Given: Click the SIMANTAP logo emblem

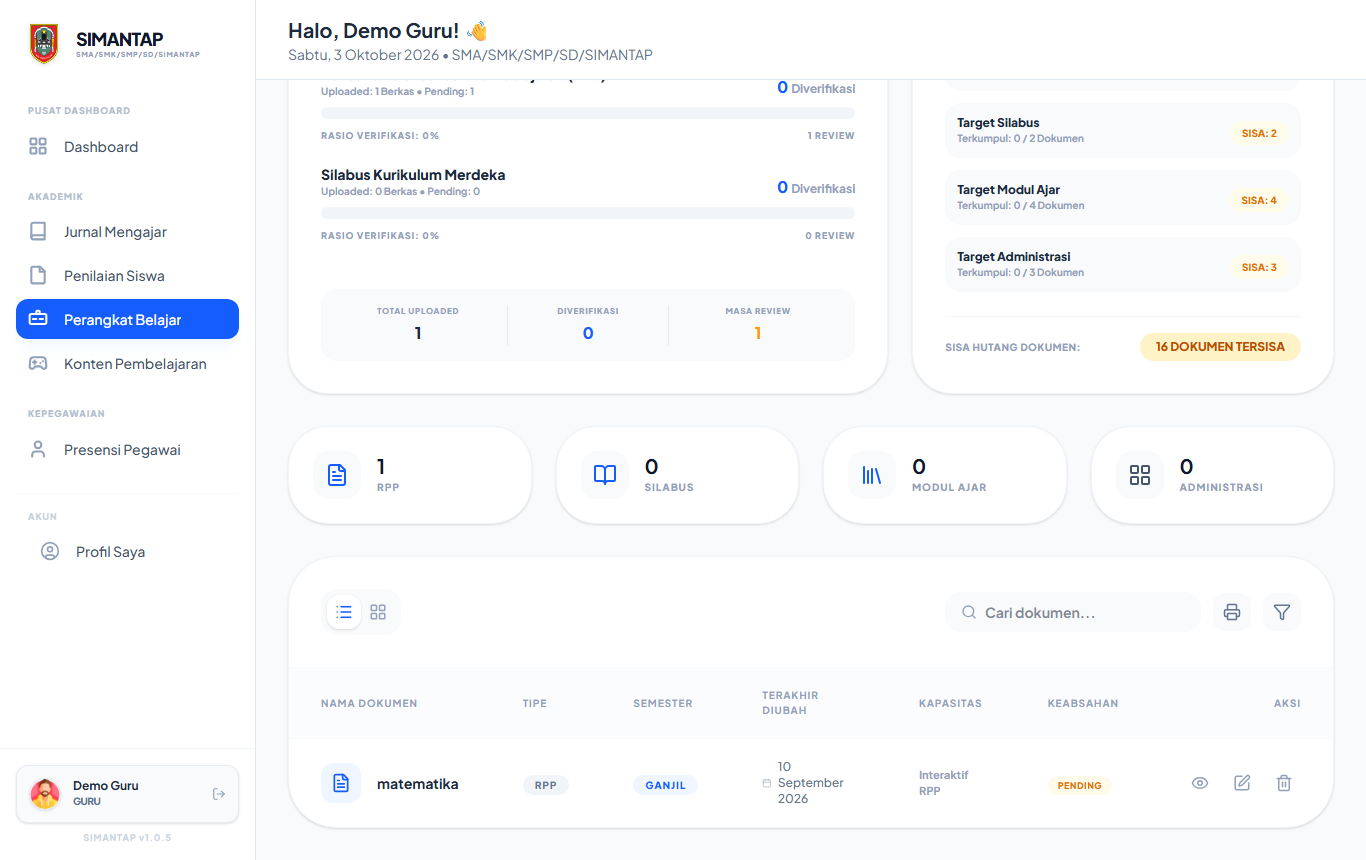Looking at the screenshot, I should (44, 44).
